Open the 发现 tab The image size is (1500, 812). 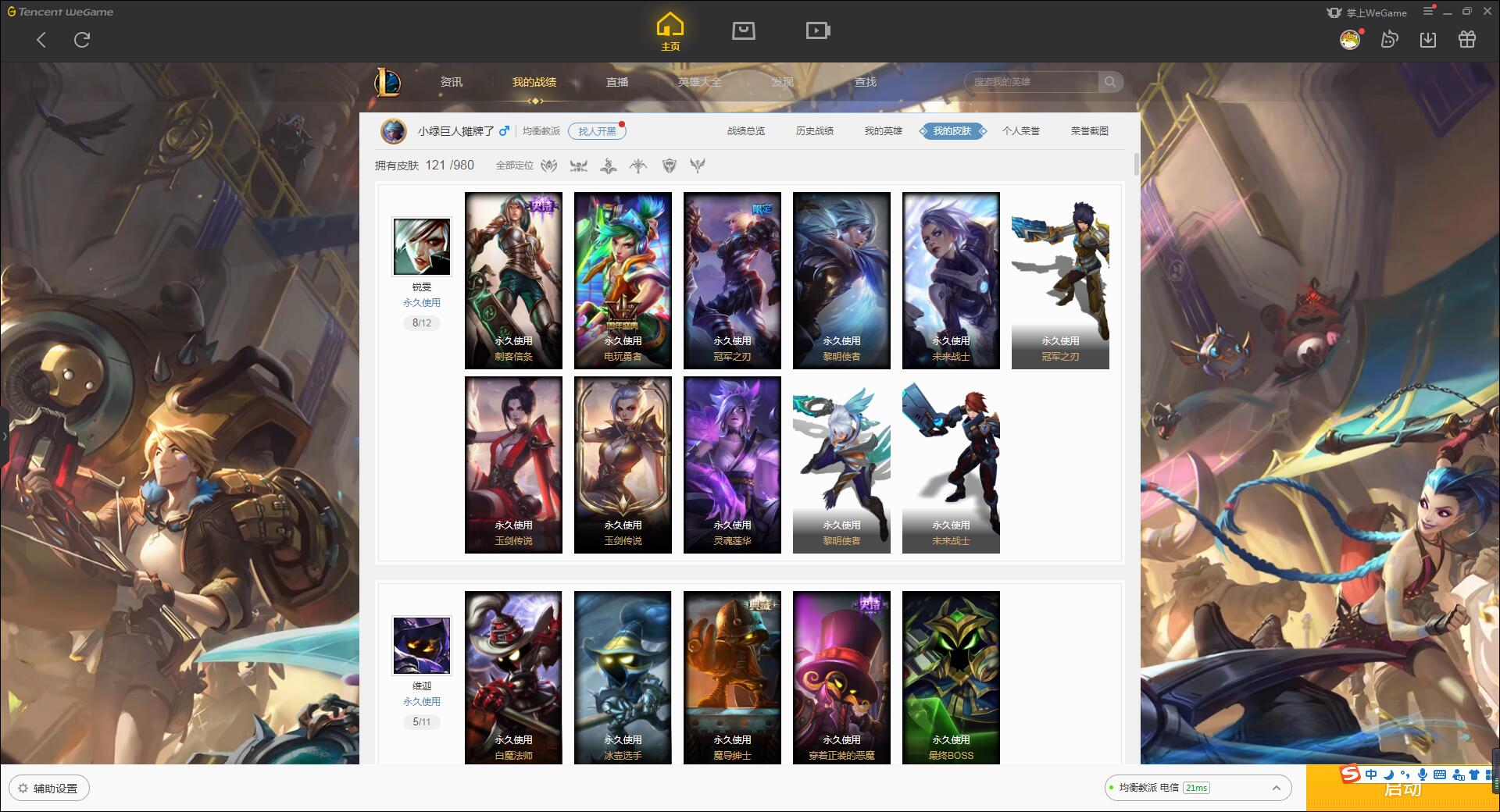pos(783,82)
